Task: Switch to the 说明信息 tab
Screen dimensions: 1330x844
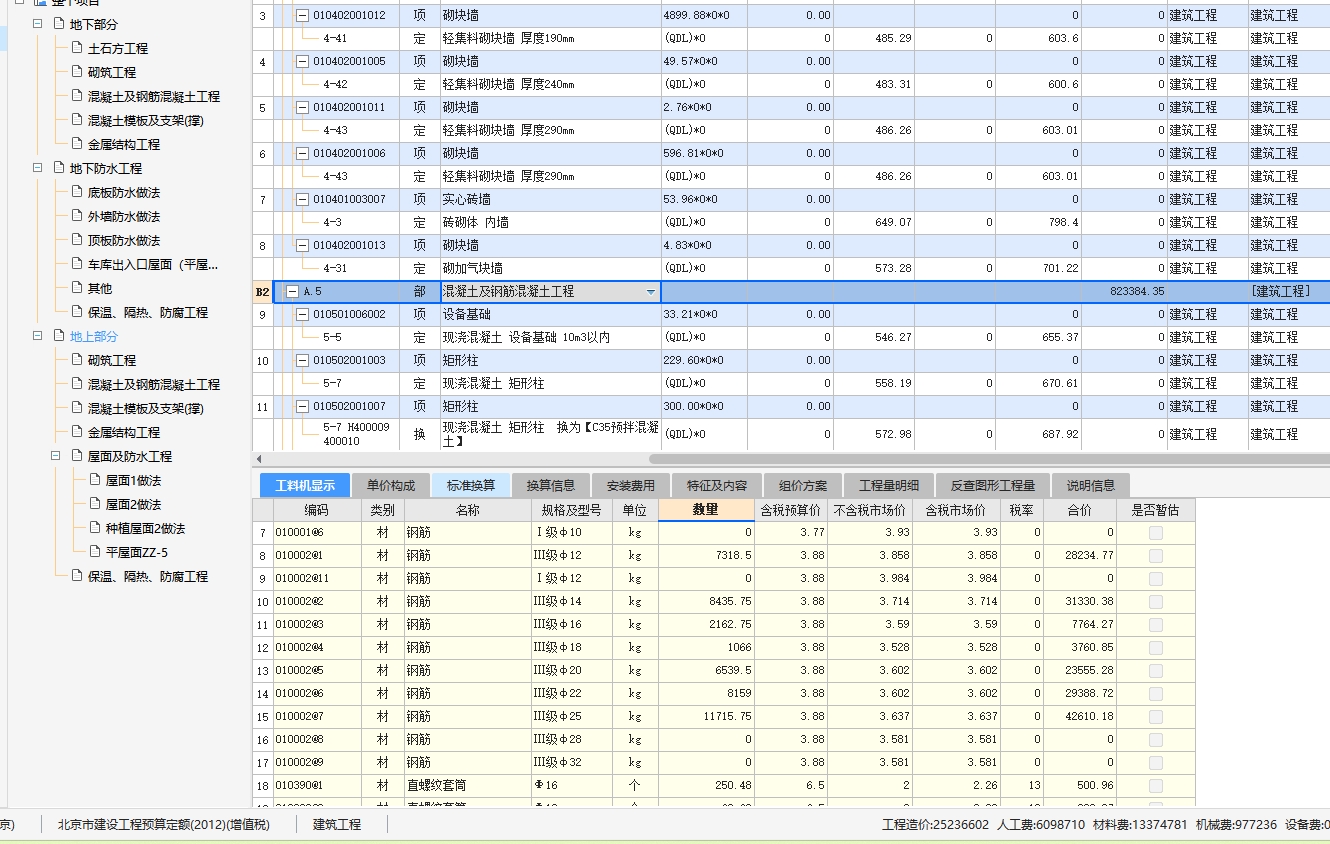Action: (x=1091, y=486)
